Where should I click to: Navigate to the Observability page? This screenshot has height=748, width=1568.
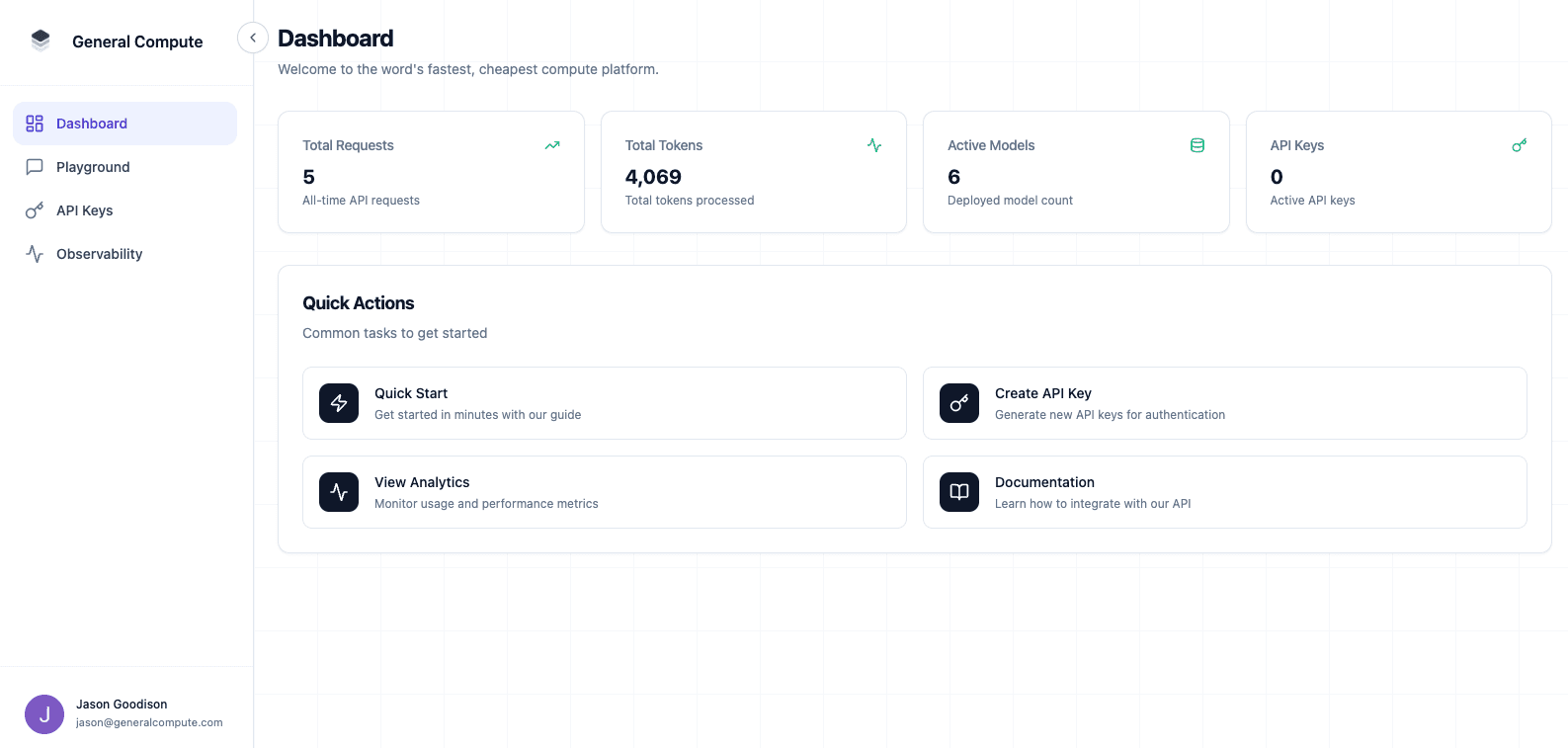(99, 254)
